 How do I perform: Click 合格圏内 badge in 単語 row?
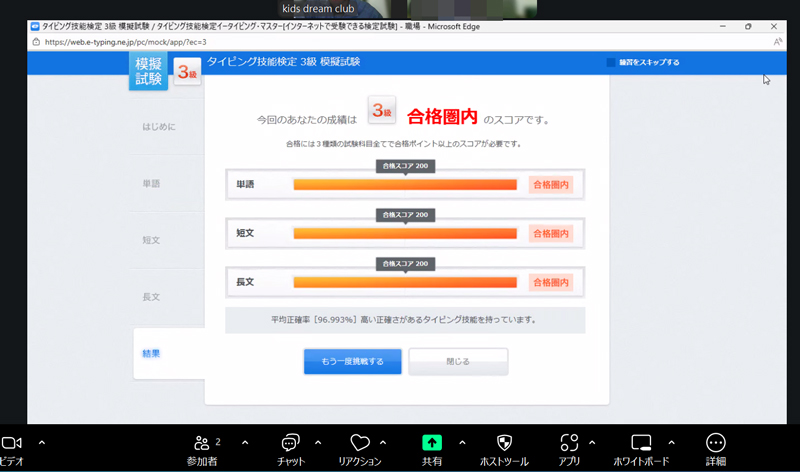point(551,185)
